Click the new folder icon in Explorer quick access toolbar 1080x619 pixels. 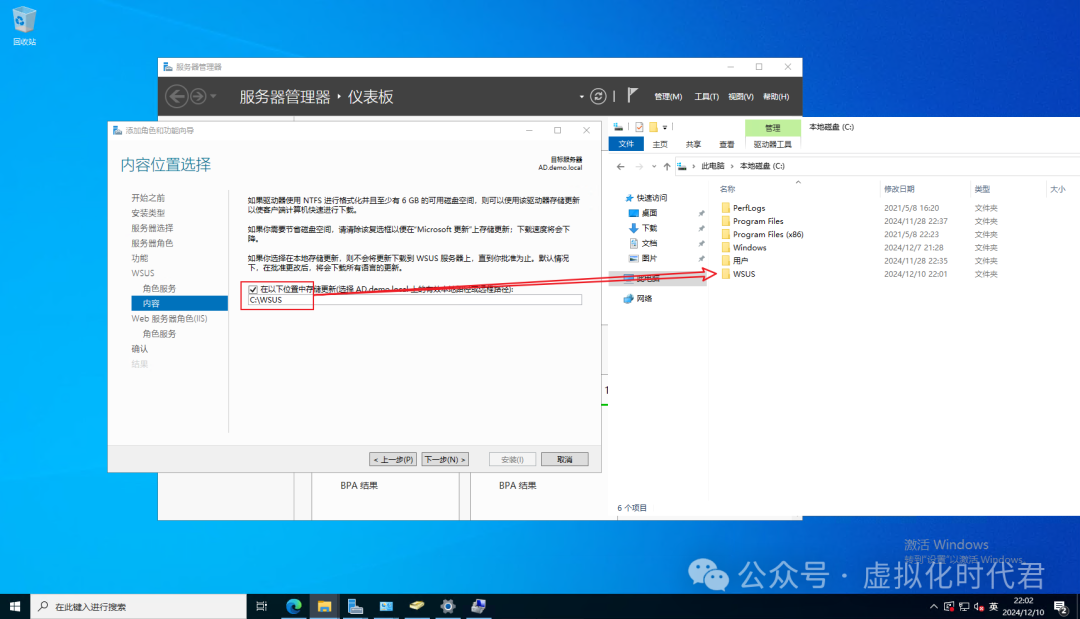click(653, 127)
